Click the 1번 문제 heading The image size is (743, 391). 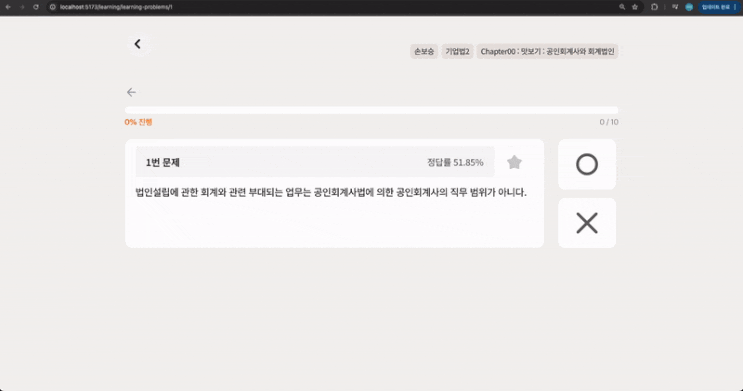[x=163, y=163]
